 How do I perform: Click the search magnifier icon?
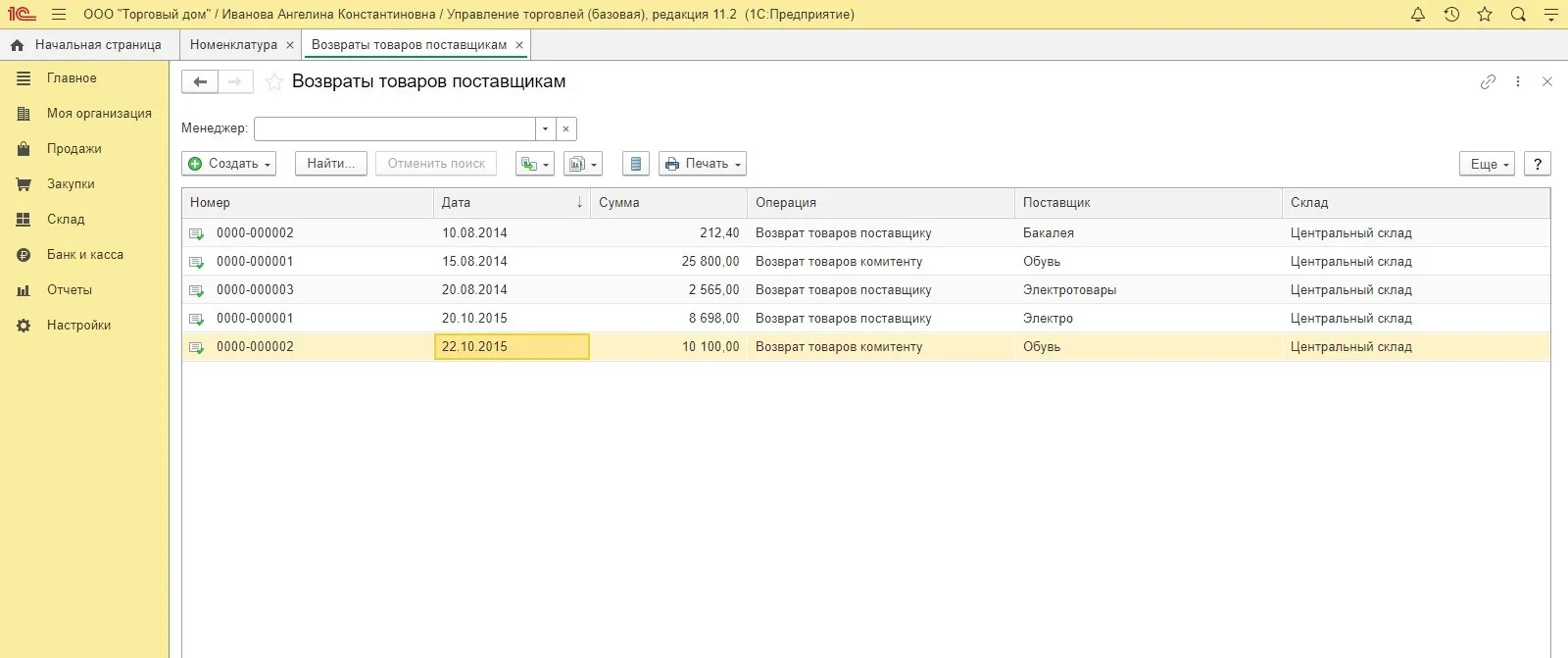(1518, 14)
